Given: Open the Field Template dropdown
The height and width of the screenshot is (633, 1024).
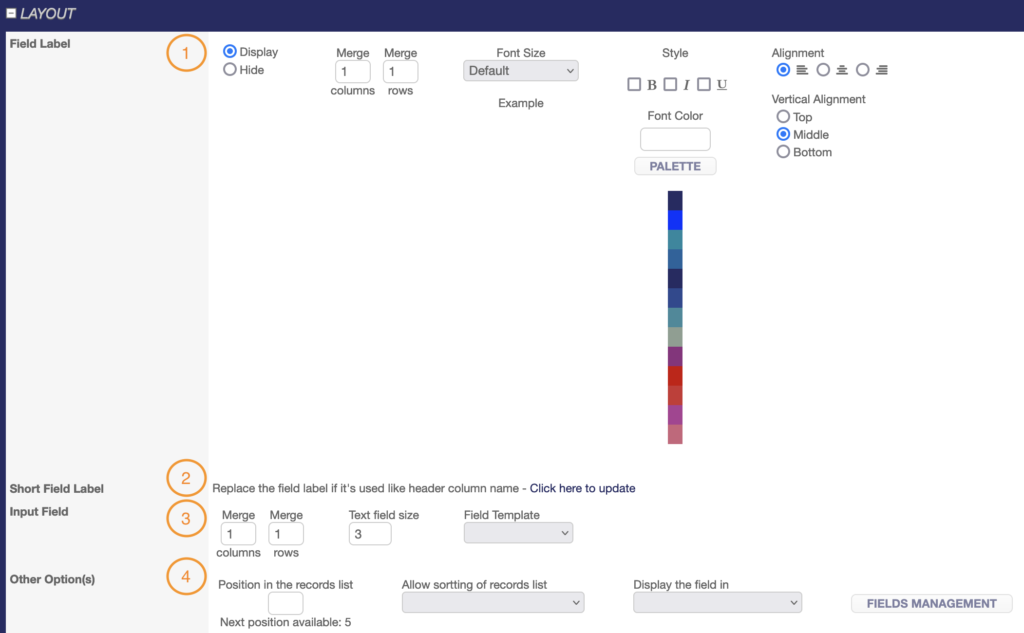Looking at the screenshot, I should 518,533.
